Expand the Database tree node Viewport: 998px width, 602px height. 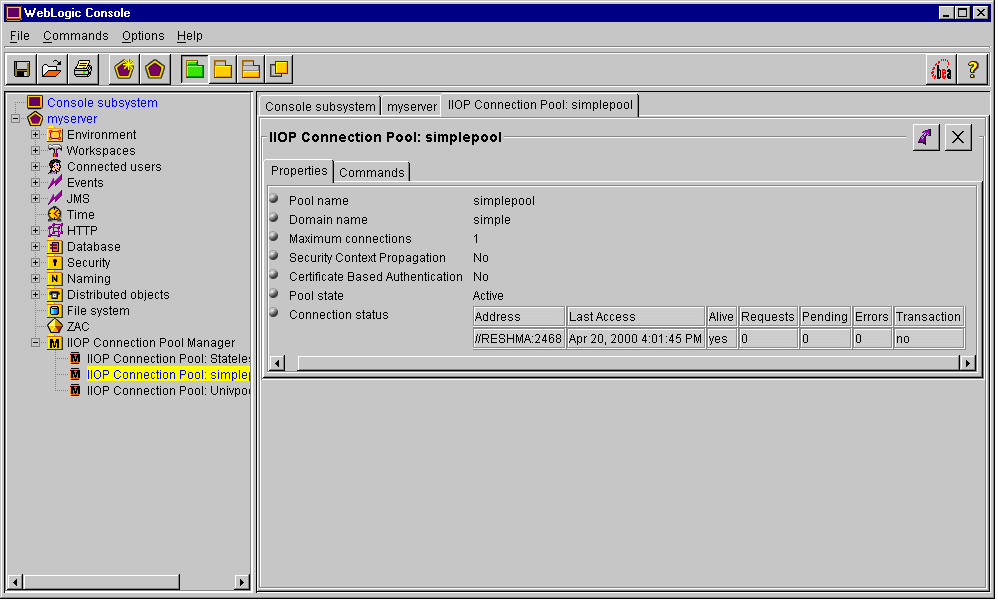(x=36, y=247)
